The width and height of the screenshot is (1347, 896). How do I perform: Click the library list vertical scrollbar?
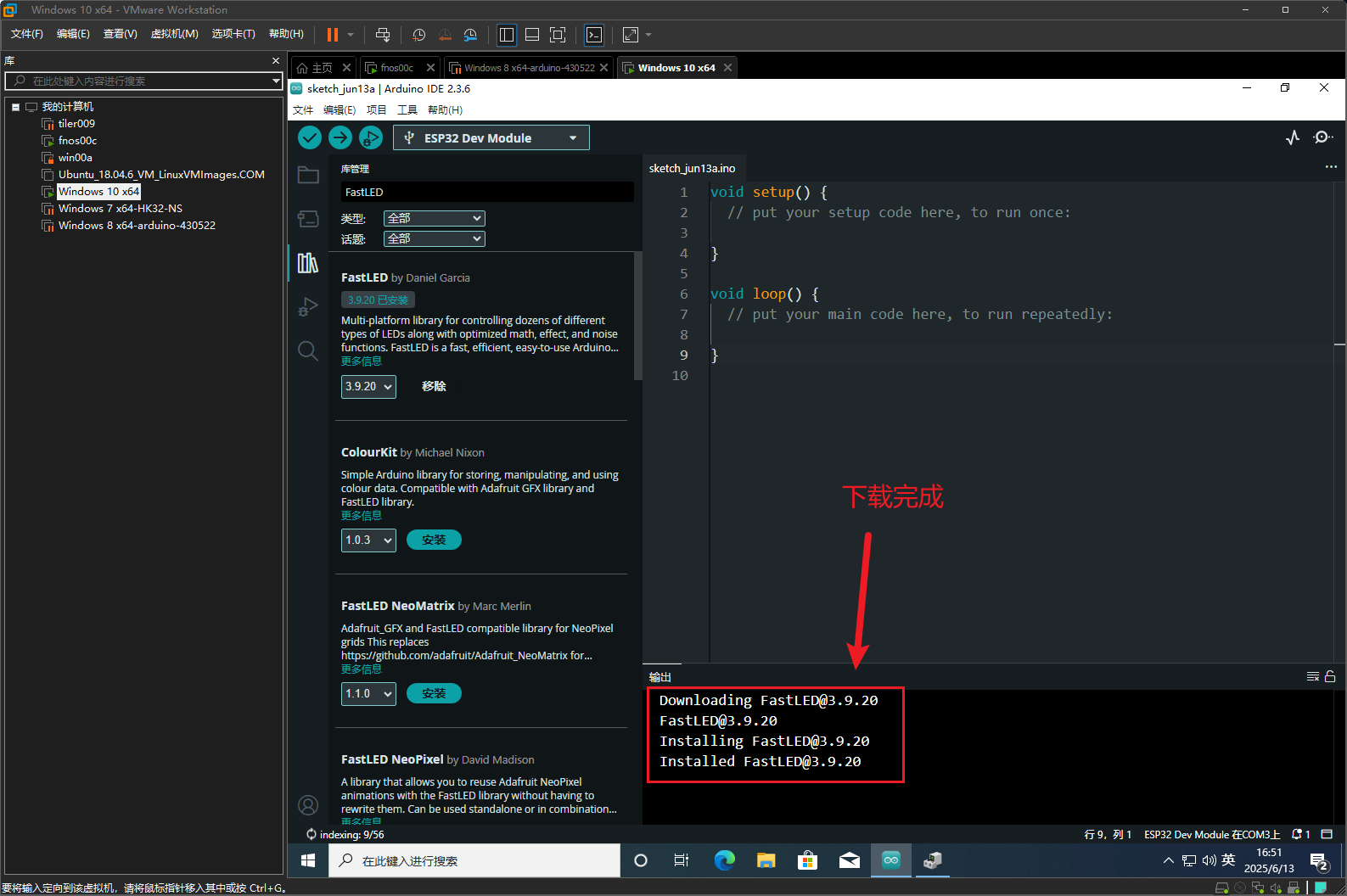(638, 316)
